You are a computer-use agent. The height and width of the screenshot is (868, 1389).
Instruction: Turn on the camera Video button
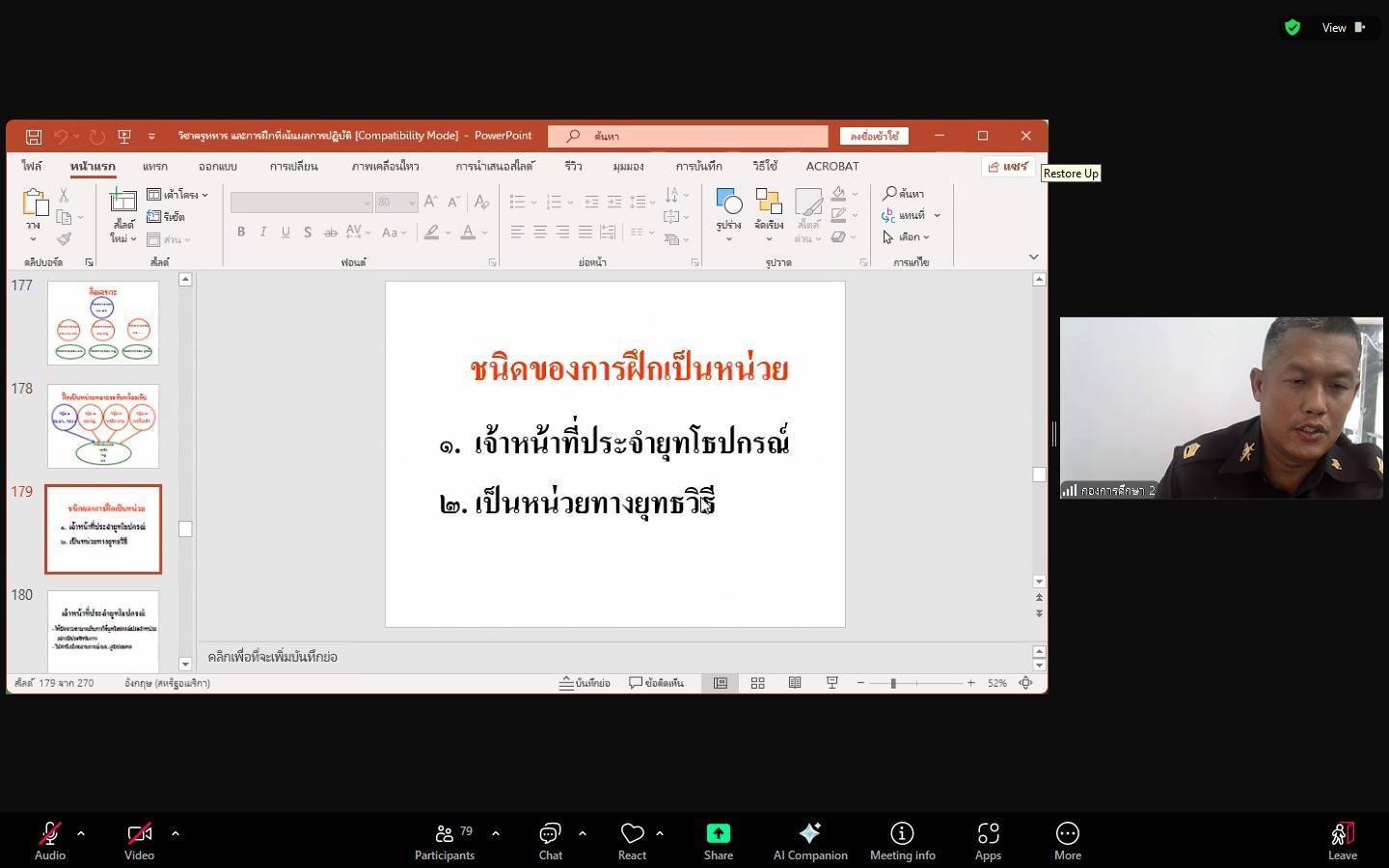pos(139,834)
